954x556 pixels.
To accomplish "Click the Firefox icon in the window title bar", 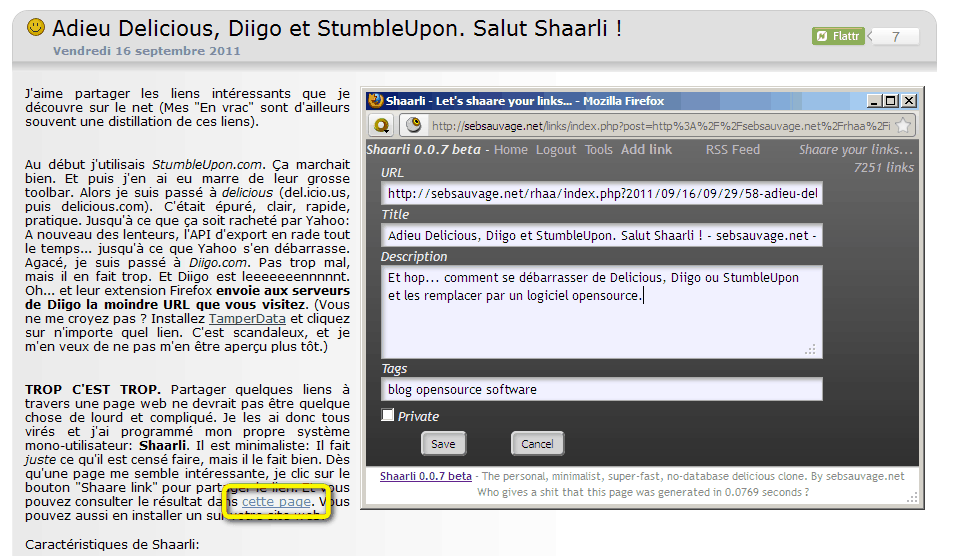I will (x=375, y=100).
